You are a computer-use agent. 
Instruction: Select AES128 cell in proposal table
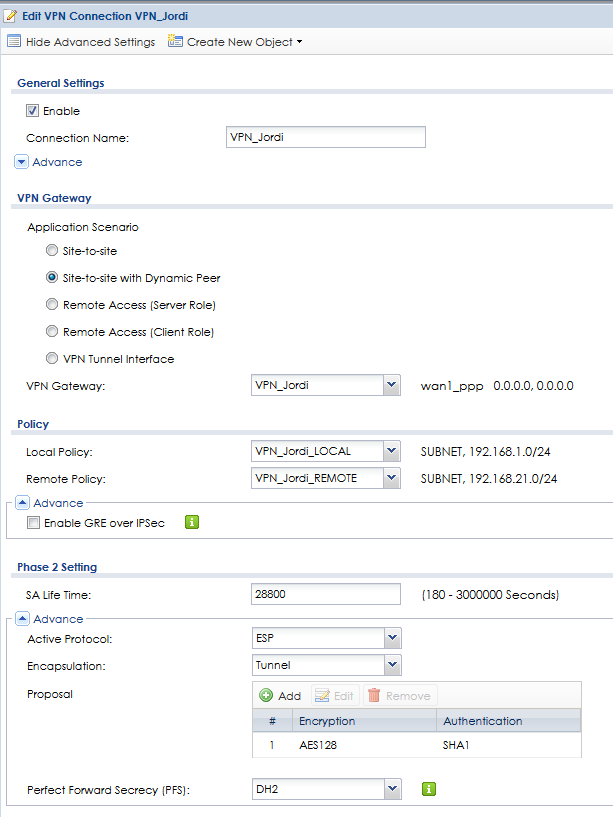point(318,745)
